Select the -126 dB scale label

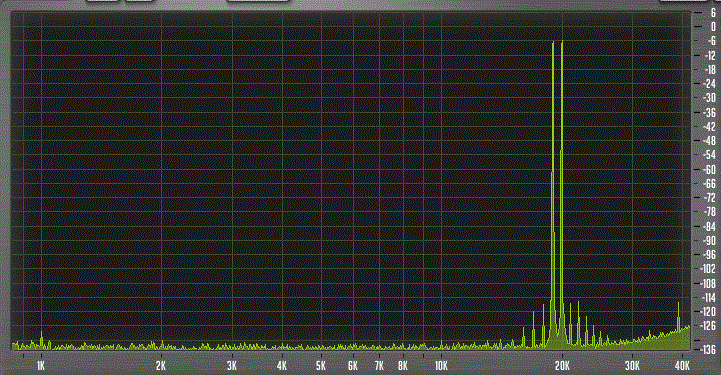click(x=708, y=326)
